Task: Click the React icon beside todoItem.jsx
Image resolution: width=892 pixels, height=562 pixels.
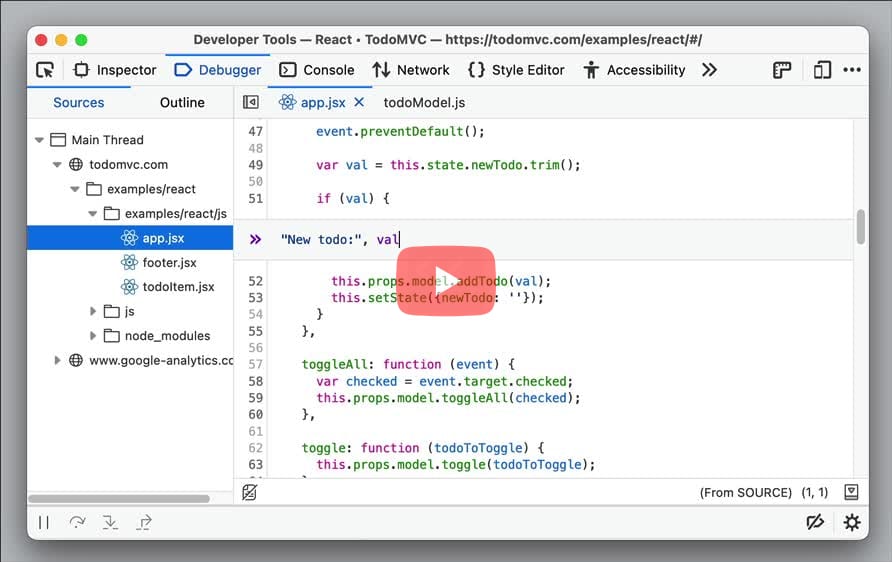Action: pyautogui.click(x=129, y=287)
